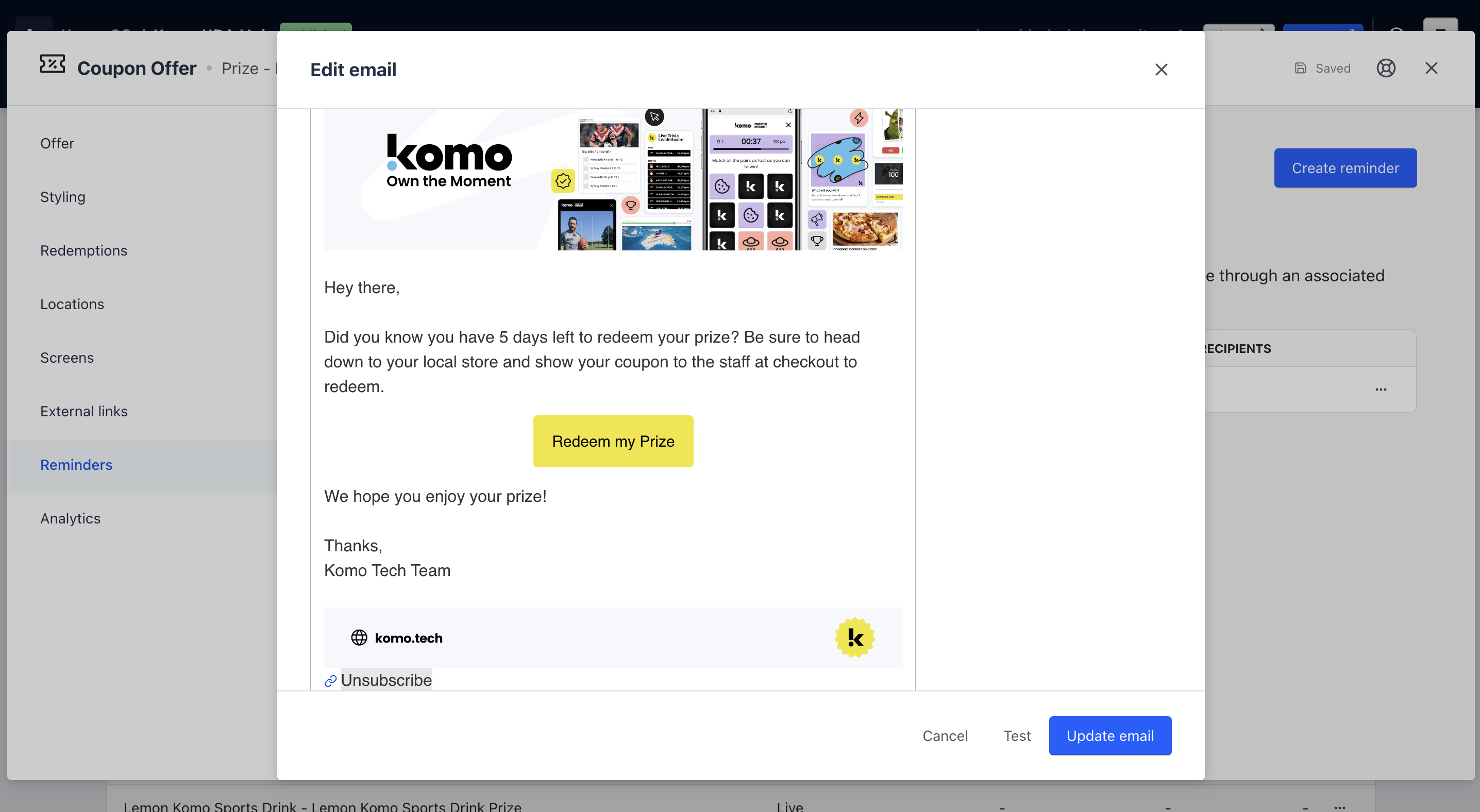
Task: Open the recipients row three-dot menu
Action: point(1381,390)
